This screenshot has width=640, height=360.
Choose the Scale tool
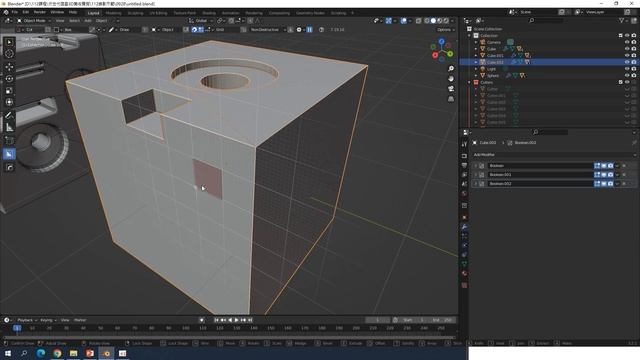(x=9, y=90)
